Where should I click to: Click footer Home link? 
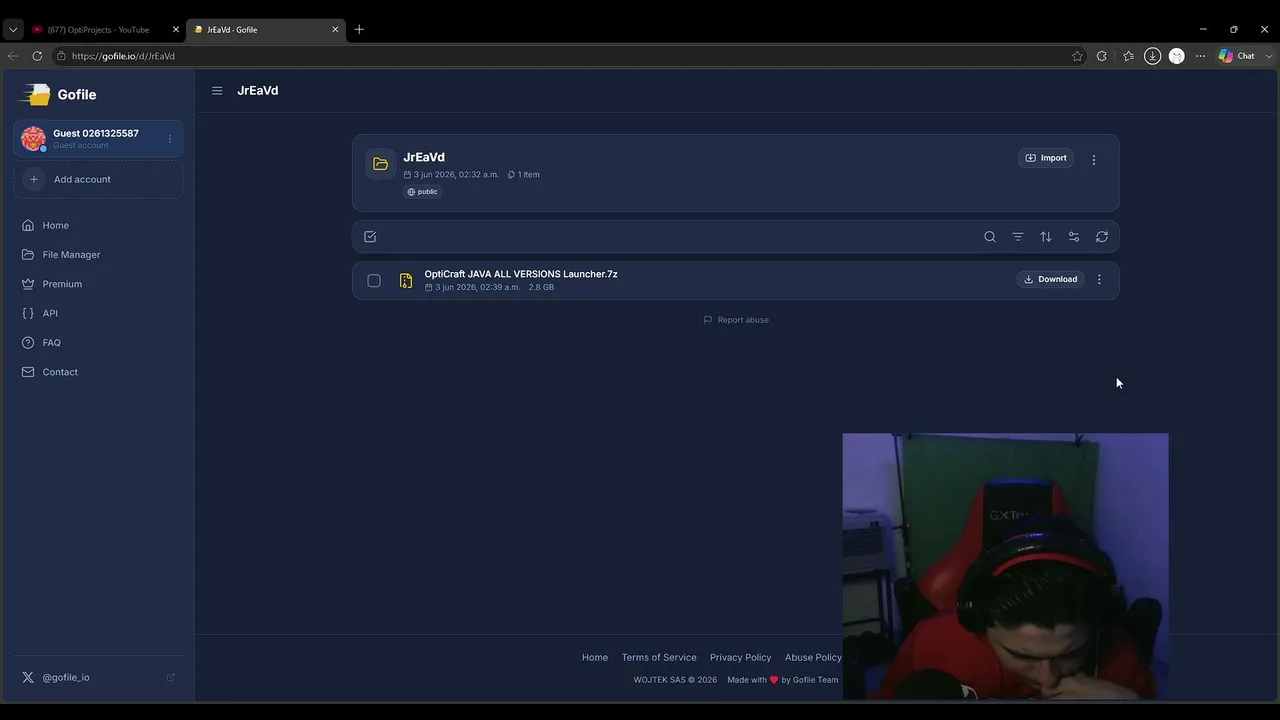click(595, 657)
